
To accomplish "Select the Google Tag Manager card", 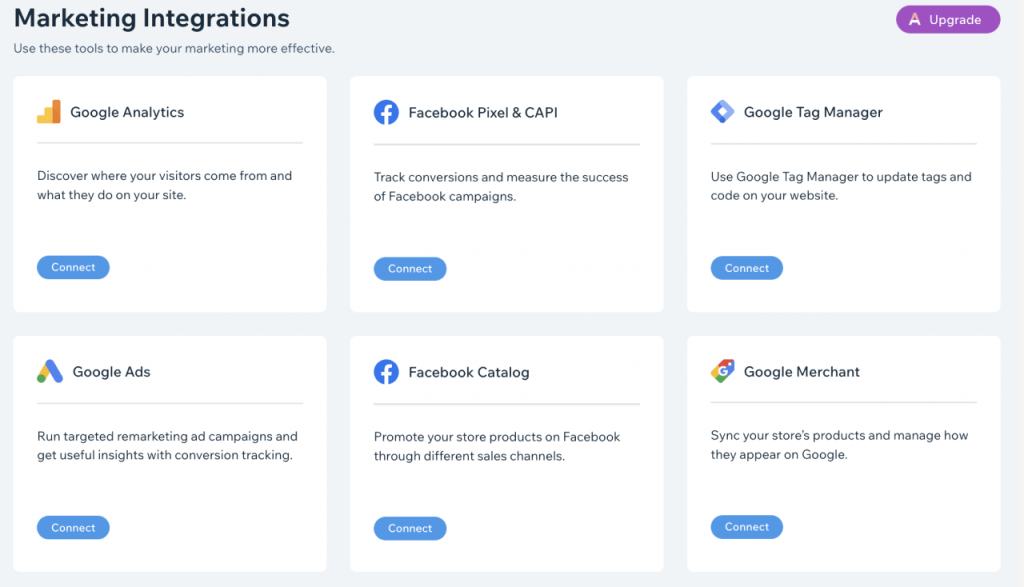I will point(843,192).
